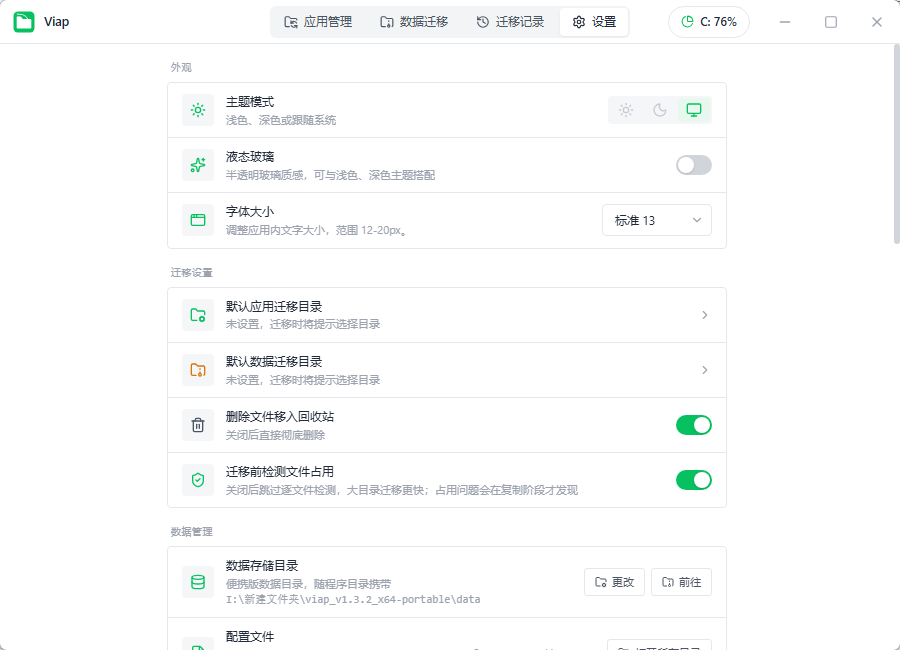Image resolution: width=900 pixels, height=650 pixels.
Task: Click the 迁移设置 section heading
Action: [x=191, y=272]
